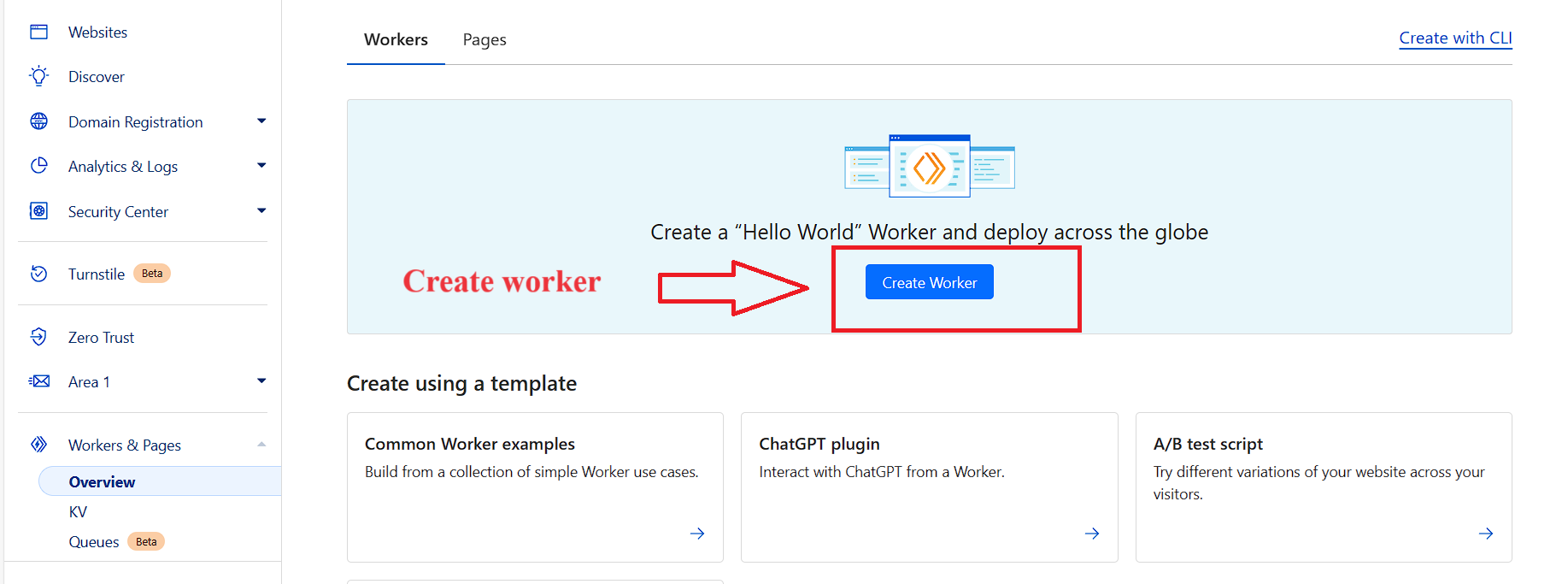The image size is (1568, 584).
Task: Click 'Build from a collection' description text
Action: [531, 472]
